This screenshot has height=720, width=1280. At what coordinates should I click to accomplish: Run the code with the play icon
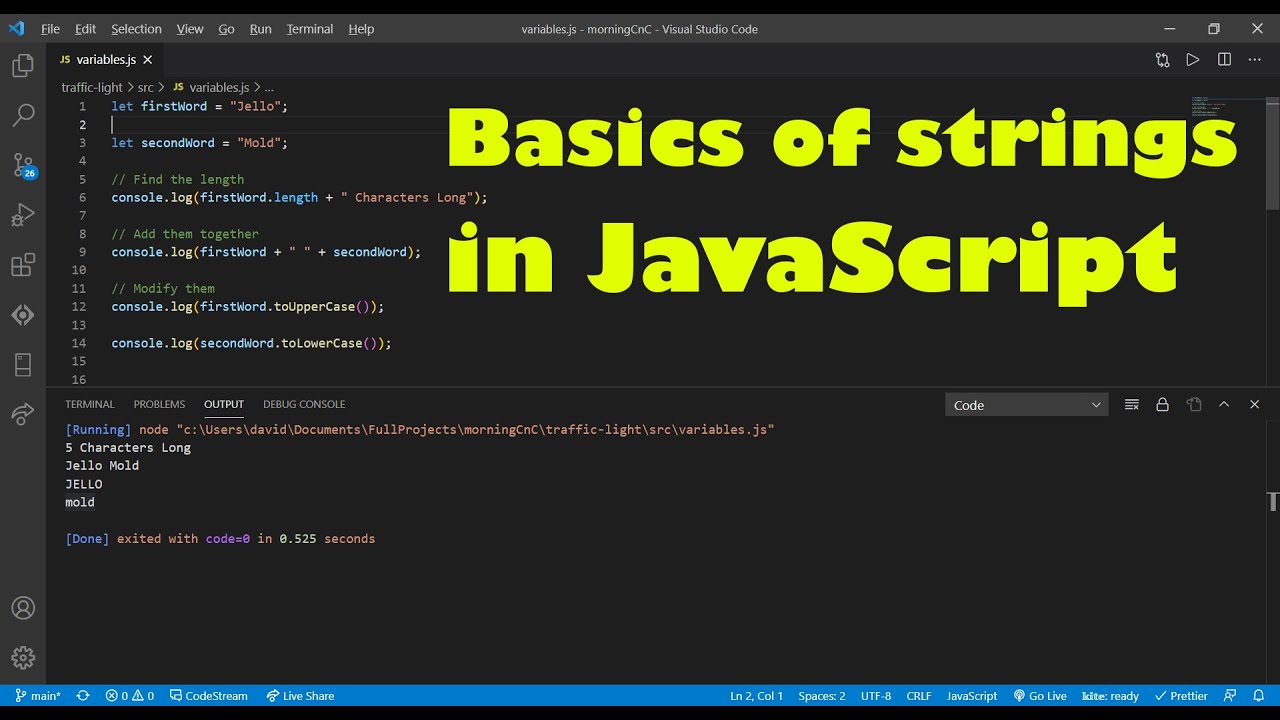point(1193,60)
